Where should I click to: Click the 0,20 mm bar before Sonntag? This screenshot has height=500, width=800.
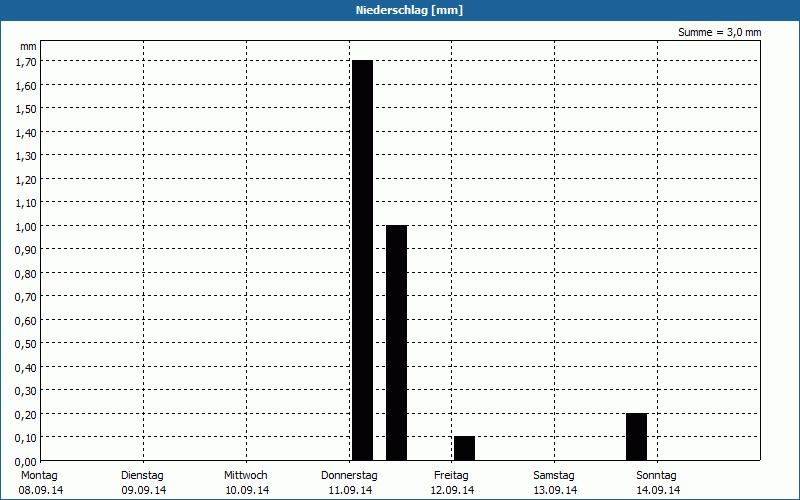click(x=636, y=437)
